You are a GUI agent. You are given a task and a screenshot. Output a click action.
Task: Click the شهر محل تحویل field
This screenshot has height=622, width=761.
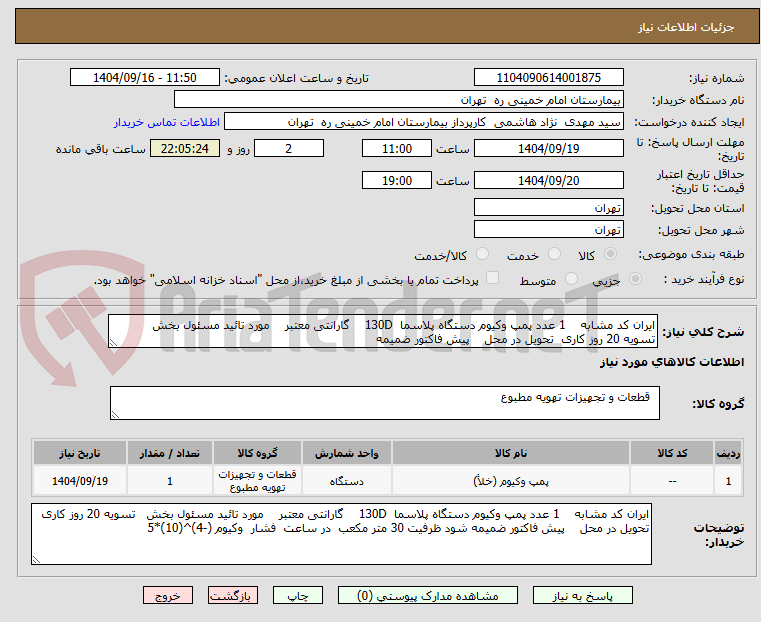pos(548,230)
